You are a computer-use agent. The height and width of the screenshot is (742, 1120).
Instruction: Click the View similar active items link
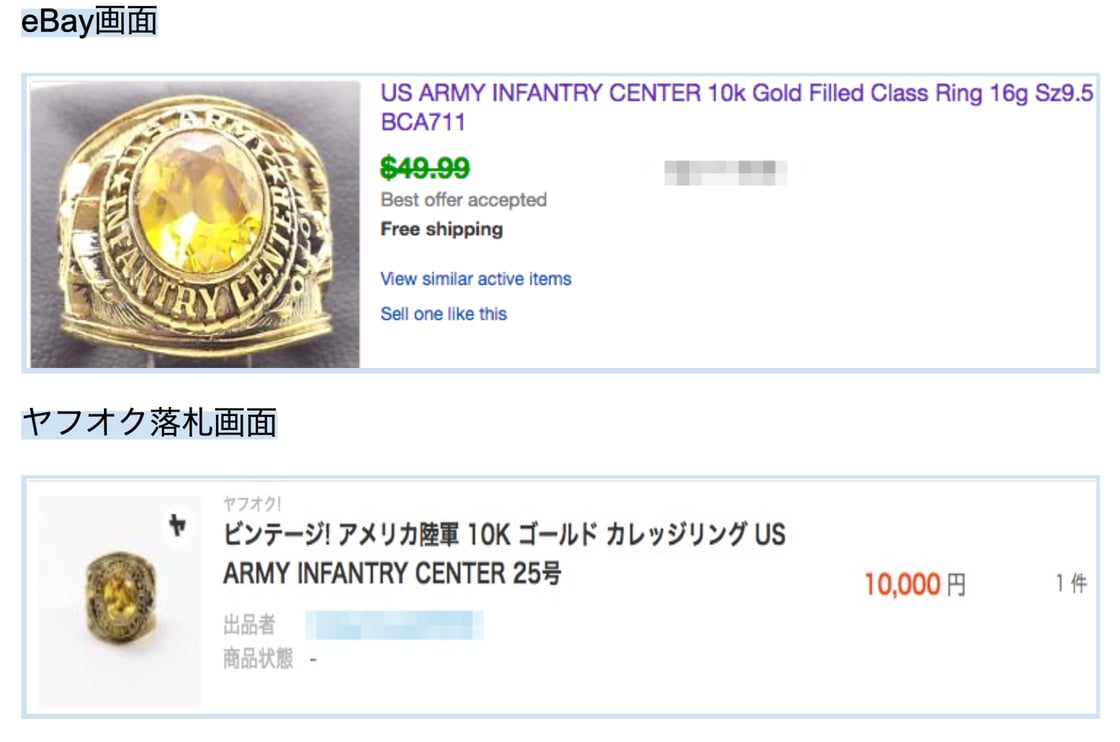(476, 279)
